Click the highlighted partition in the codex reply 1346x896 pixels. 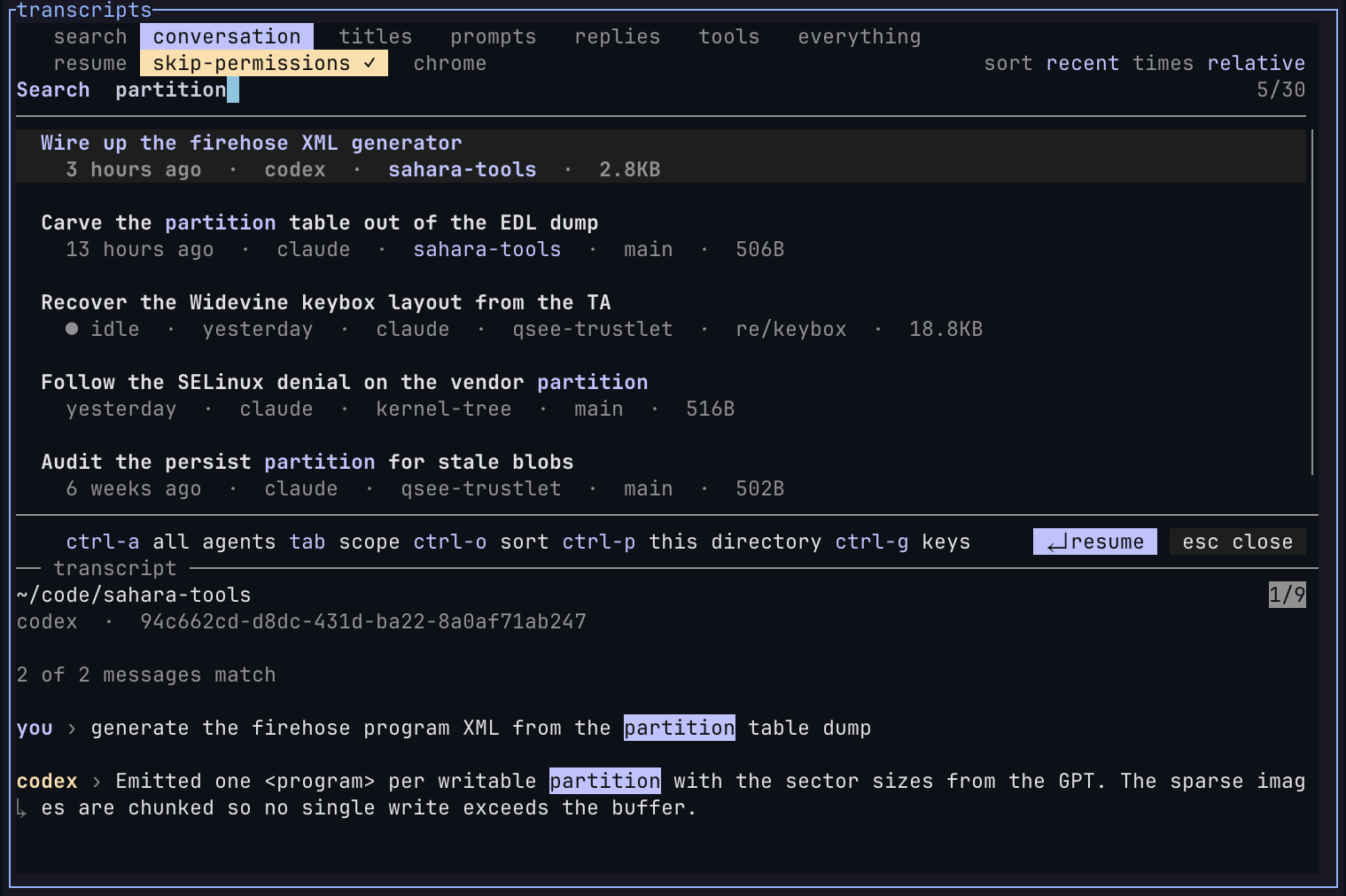click(x=605, y=781)
